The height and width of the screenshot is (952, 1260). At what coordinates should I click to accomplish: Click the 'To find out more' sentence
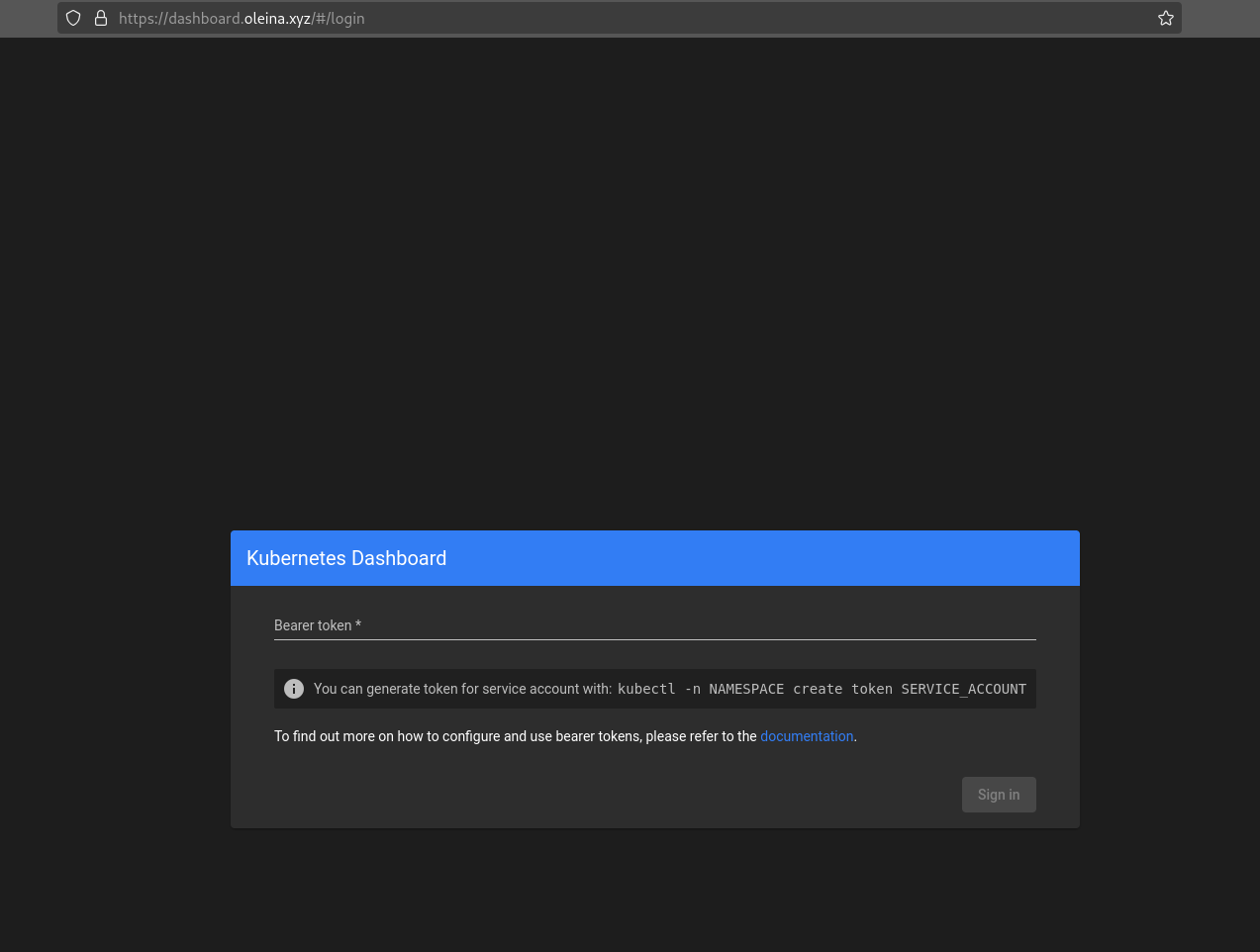(x=565, y=736)
